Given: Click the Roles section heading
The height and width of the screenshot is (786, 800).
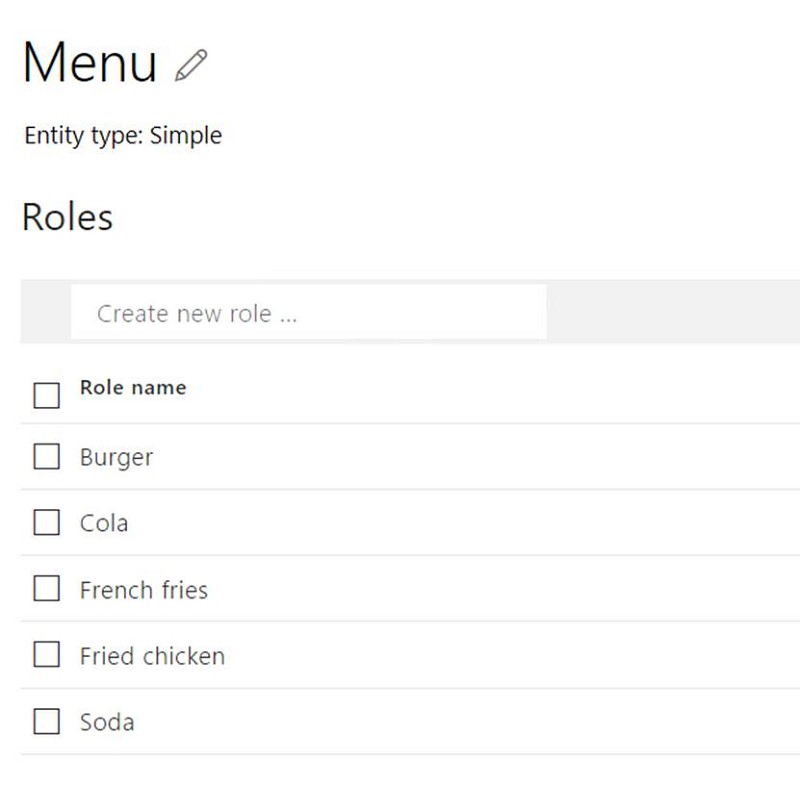Looking at the screenshot, I should (67, 217).
